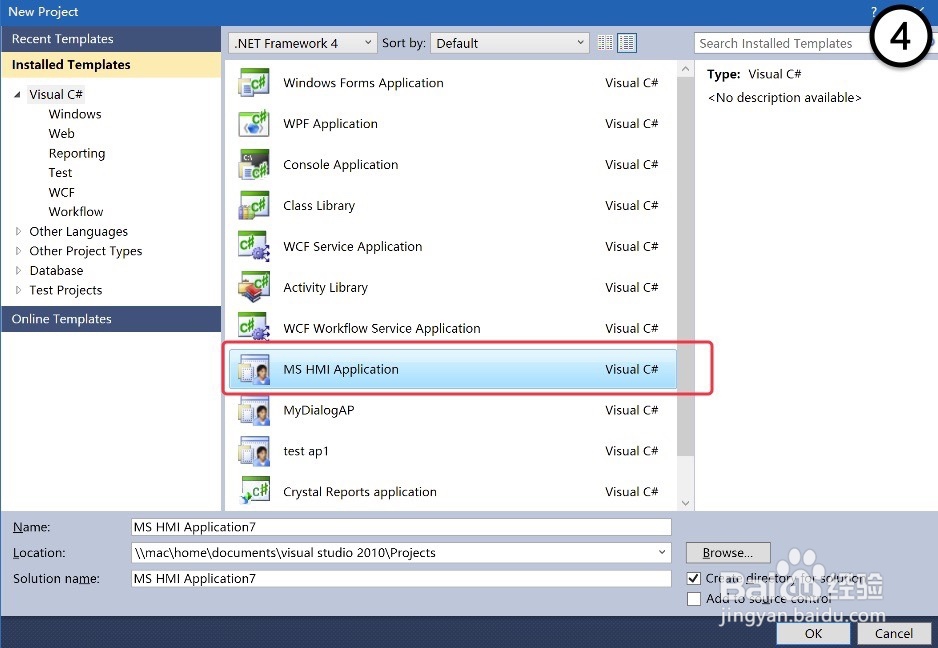
Task: Click the Class Library template icon
Action: click(254, 205)
